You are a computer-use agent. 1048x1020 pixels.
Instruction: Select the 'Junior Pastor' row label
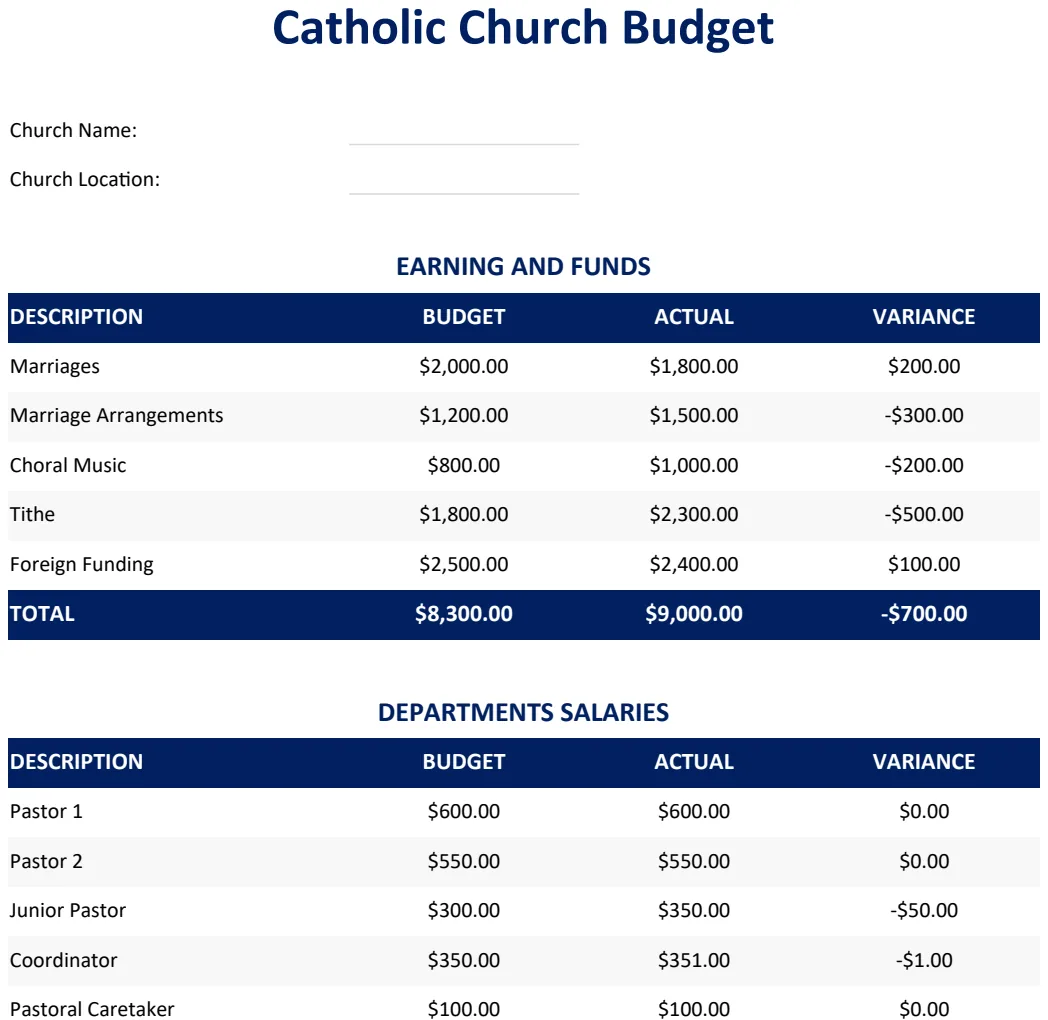click(68, 911)
